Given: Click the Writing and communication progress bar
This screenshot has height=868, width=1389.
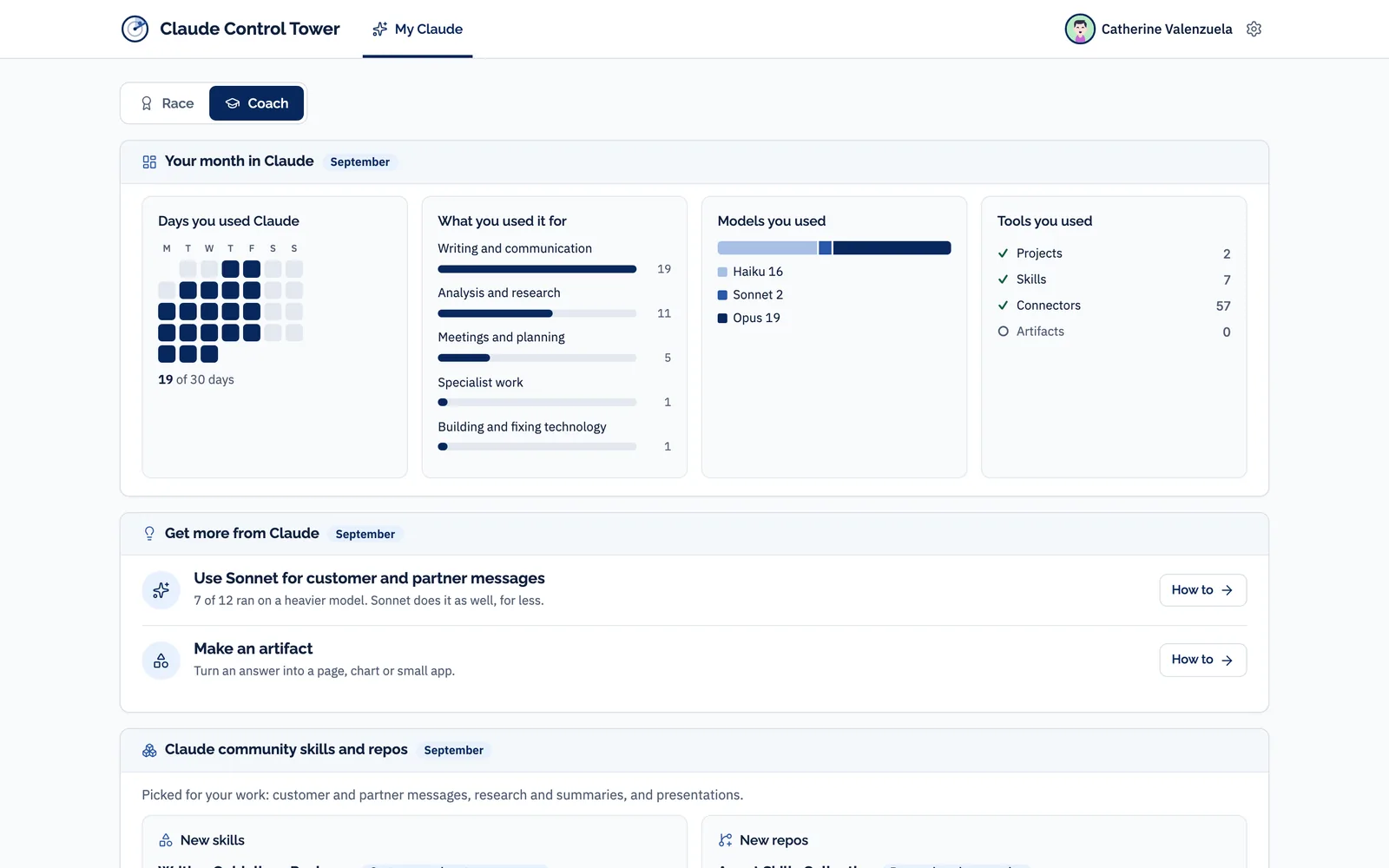Looking at the screenshot, I should [x=537, y=269].
